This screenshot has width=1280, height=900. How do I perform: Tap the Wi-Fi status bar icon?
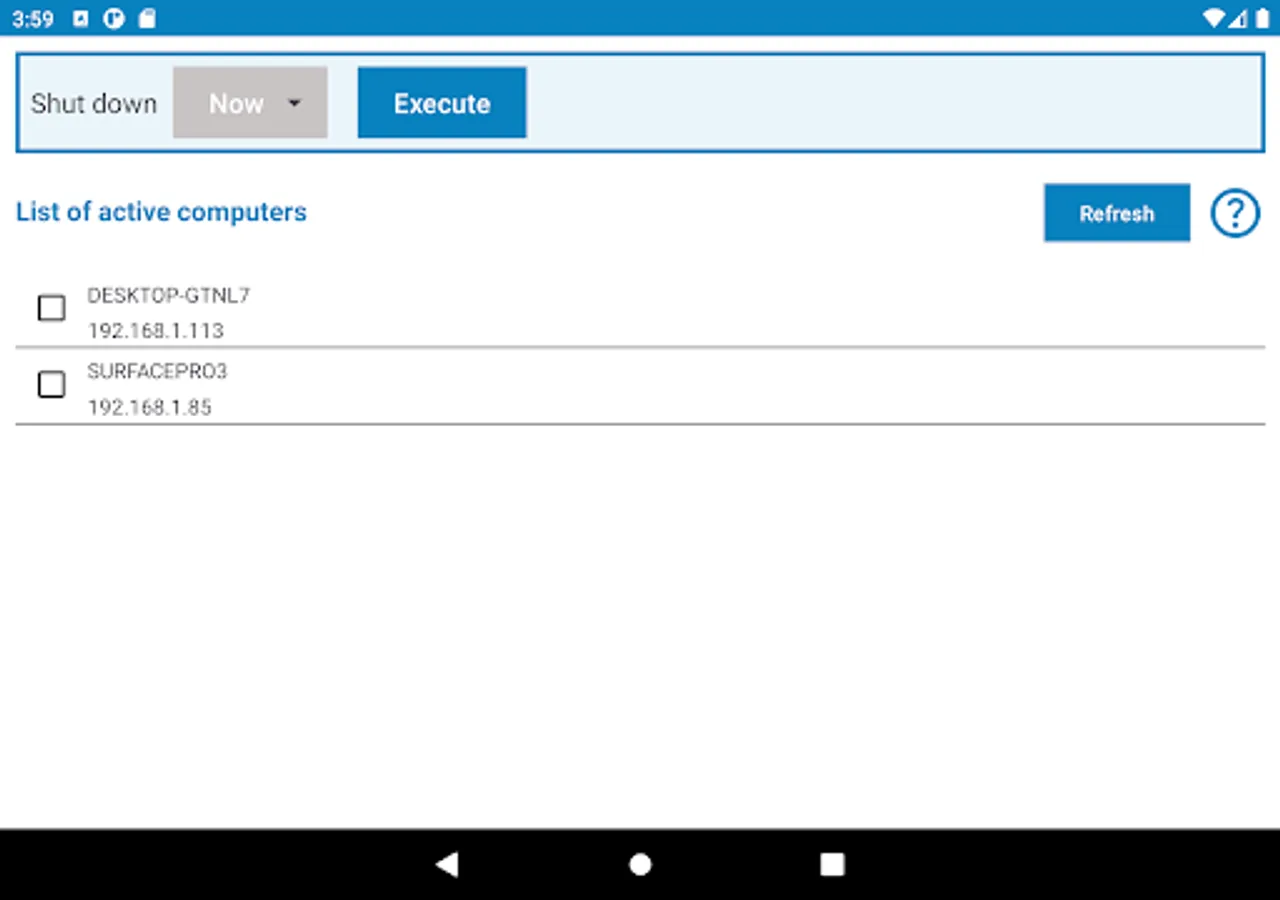pyautogui.click(x=1214, y=18)
